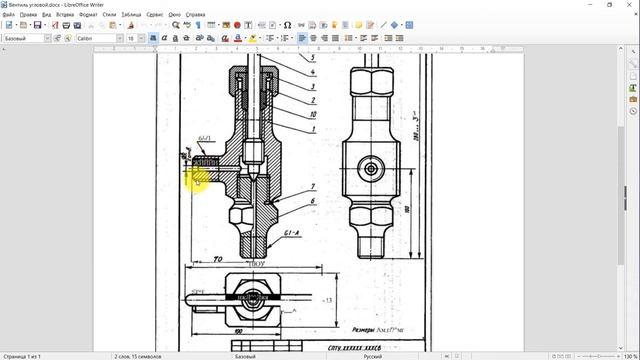Open highlighting color dropdown arrow
This screenshot has height=360, width=640.
(260, 38)
